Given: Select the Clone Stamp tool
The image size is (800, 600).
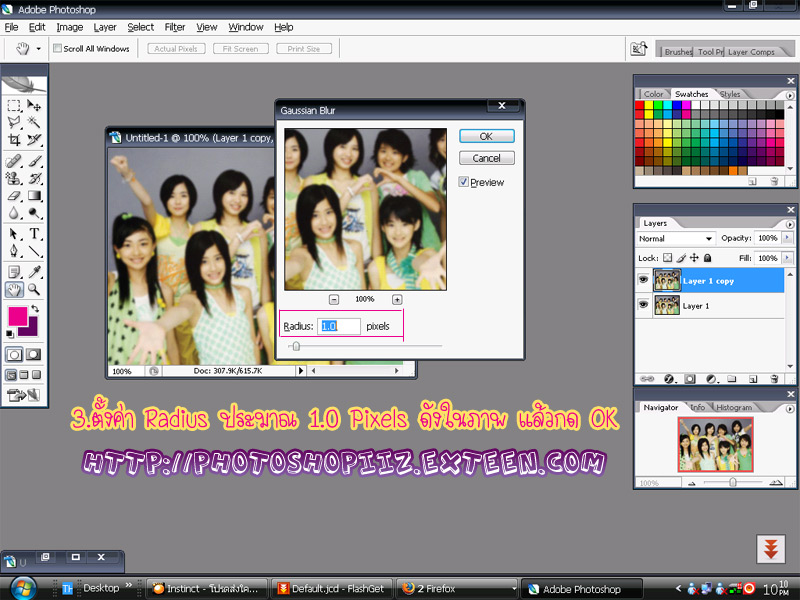Looking at the screenshot, I should point(14,179).
